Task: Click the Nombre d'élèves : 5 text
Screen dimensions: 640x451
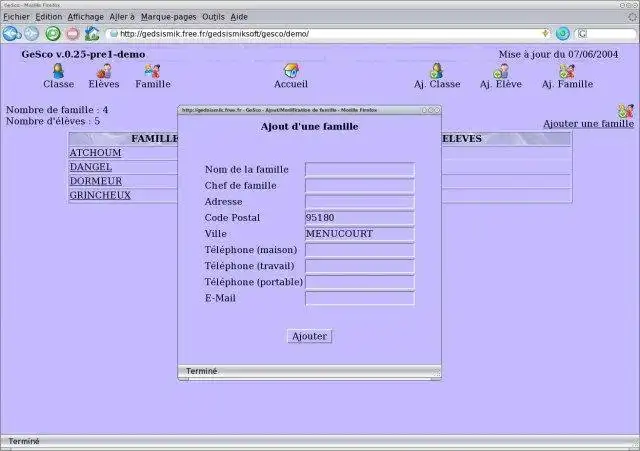Action: click(x=53, y=121)
